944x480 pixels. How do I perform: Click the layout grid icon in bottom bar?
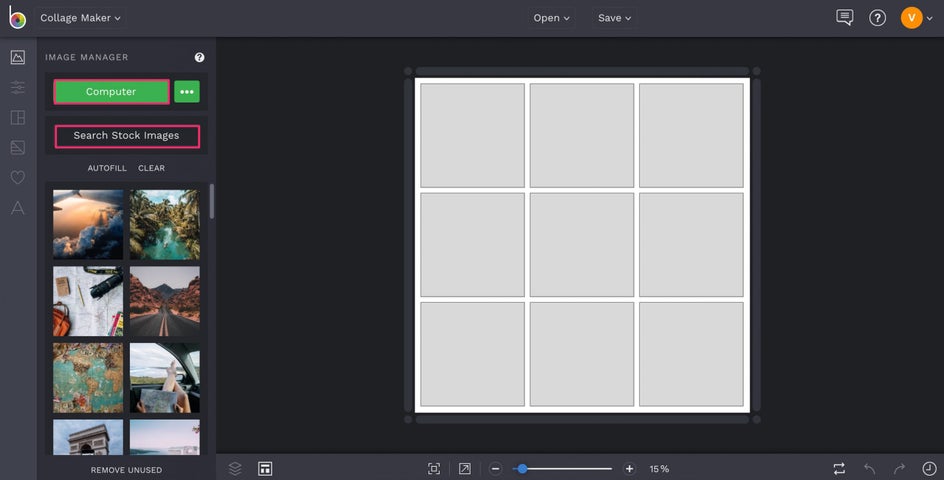click(265, 469)
